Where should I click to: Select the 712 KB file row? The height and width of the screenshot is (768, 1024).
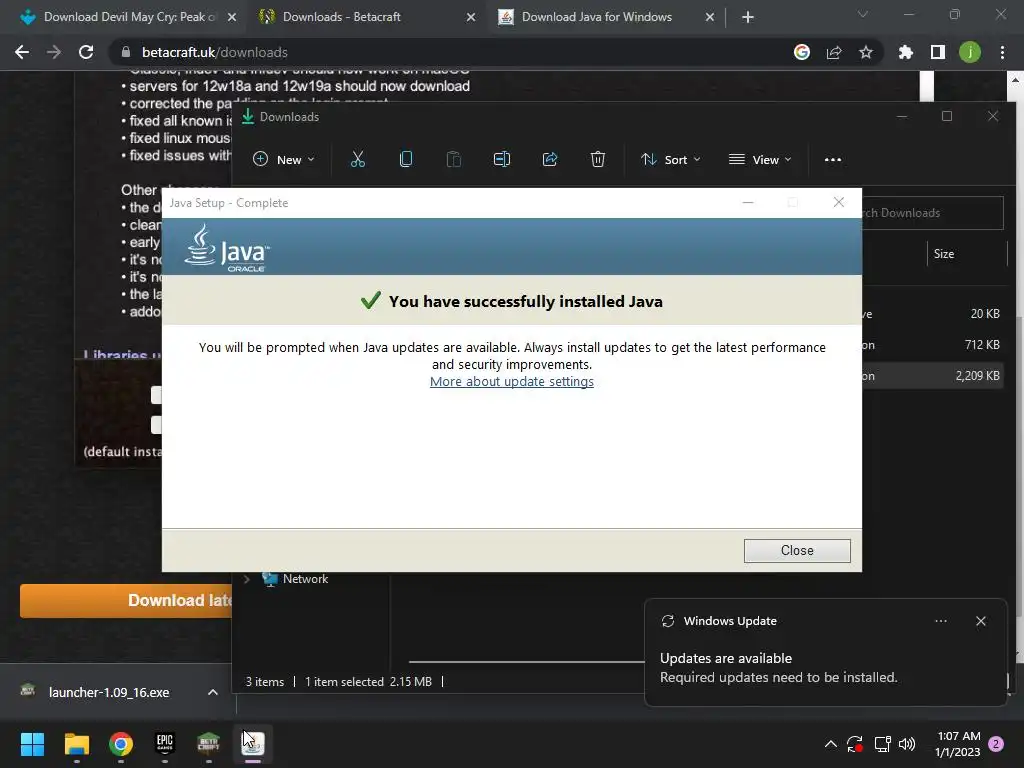[933, 344]
